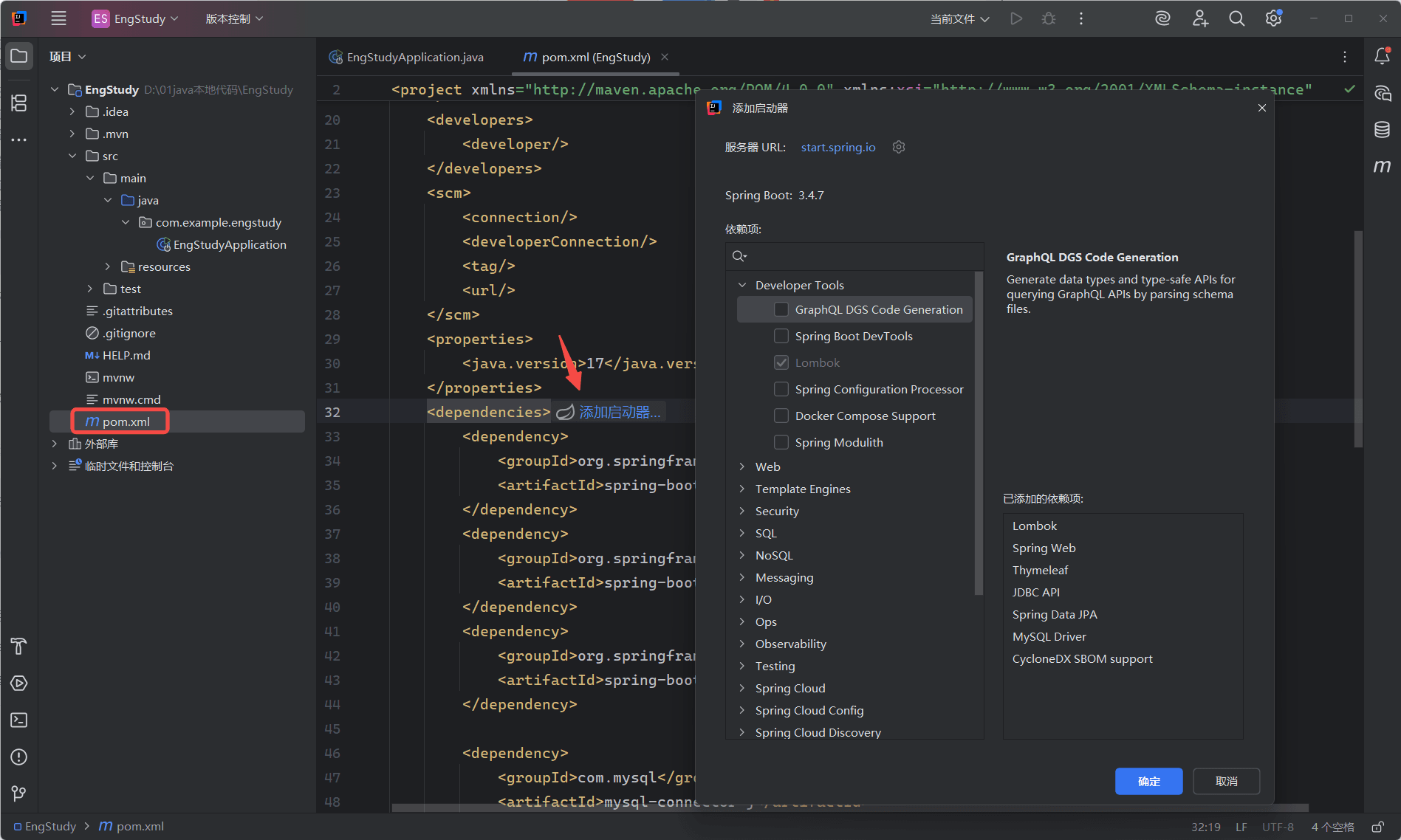Open the Maven tool window
1401x840 pixels.
coord(1382,167)
